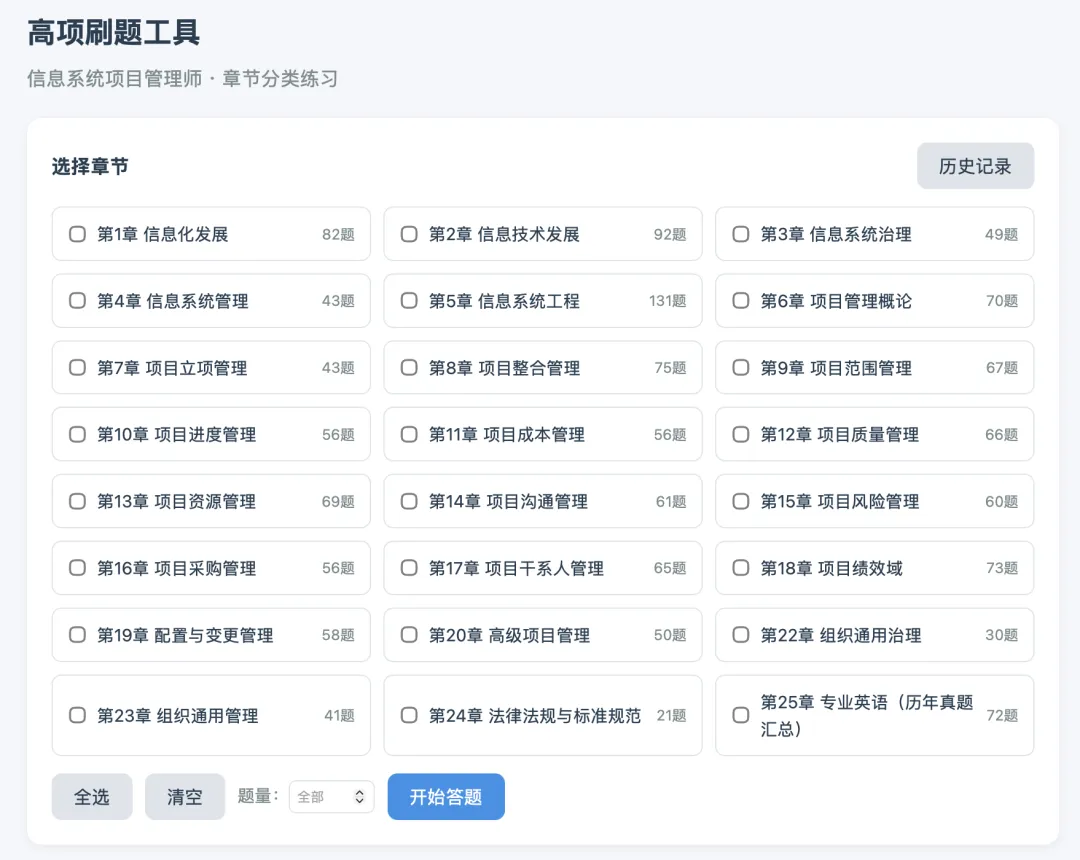
Task: Click the 30题 count in chapter 22
Action: point(1001,635)
